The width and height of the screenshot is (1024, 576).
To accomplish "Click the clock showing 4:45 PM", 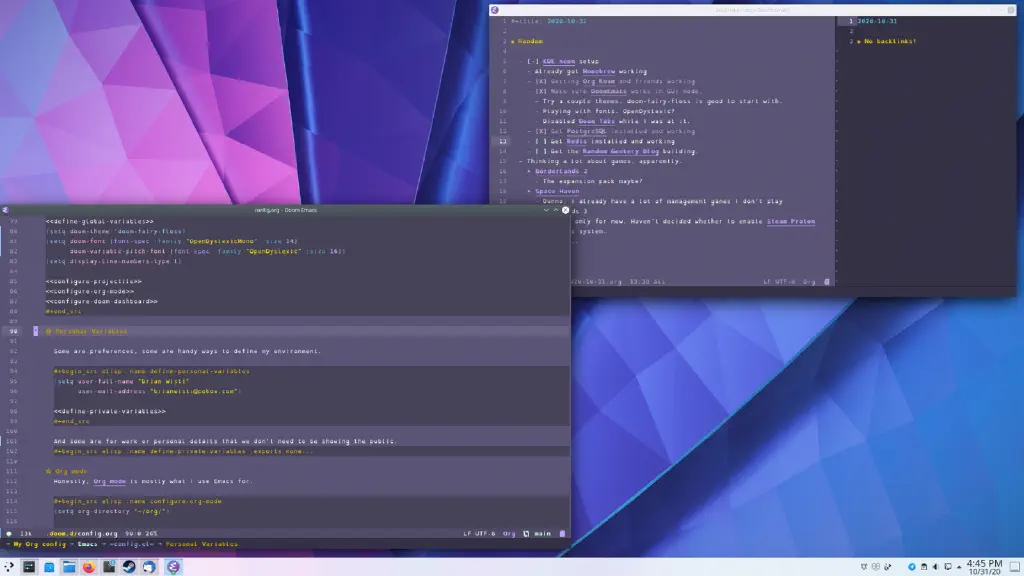I will coord(984,567).
